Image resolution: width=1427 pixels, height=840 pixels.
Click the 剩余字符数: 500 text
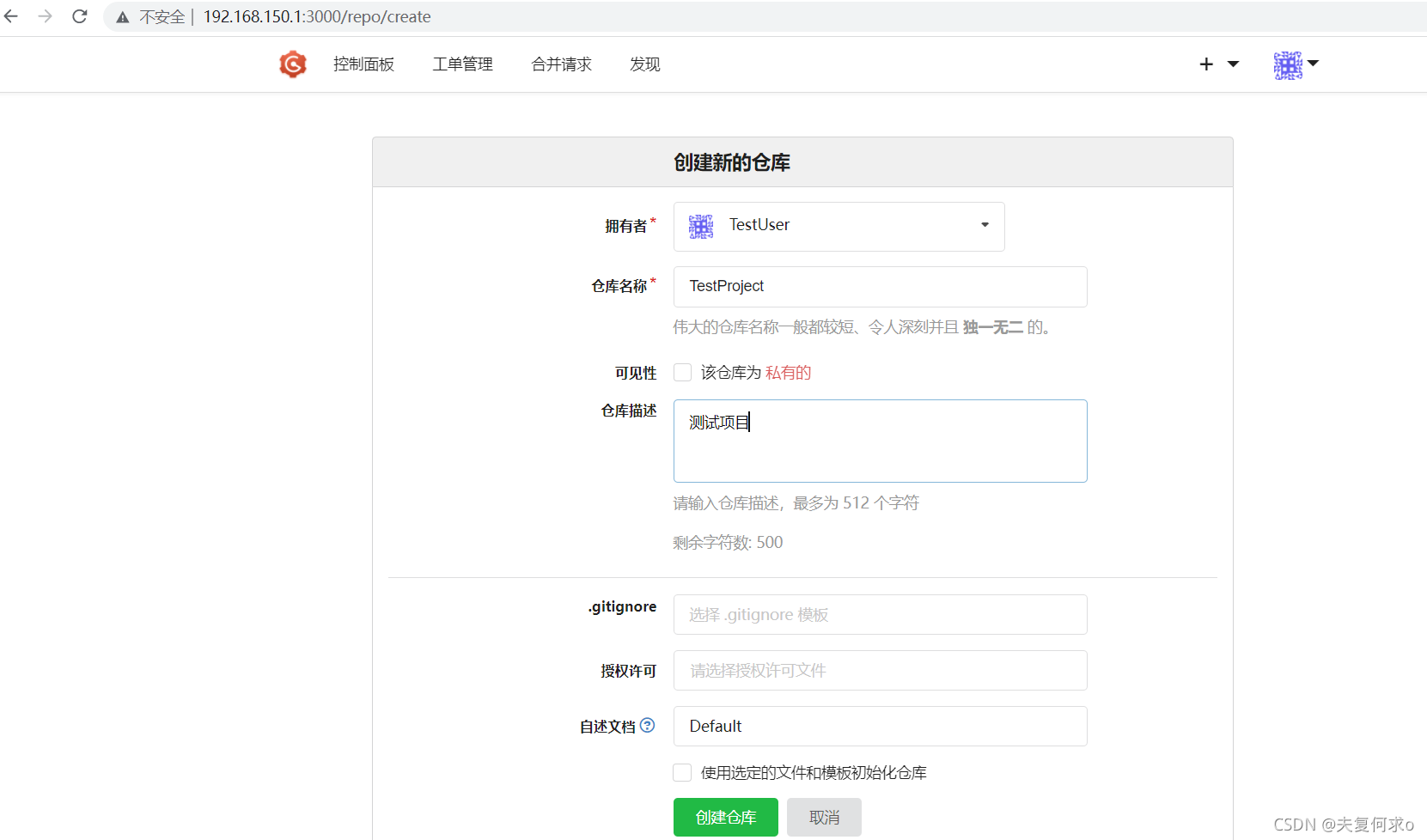pos(728,543)
